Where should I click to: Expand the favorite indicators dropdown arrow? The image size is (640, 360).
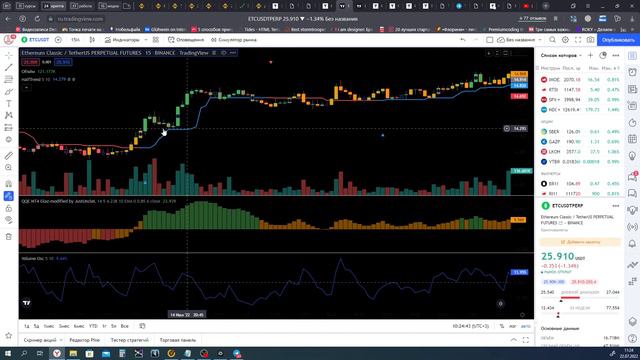point(146,40)
